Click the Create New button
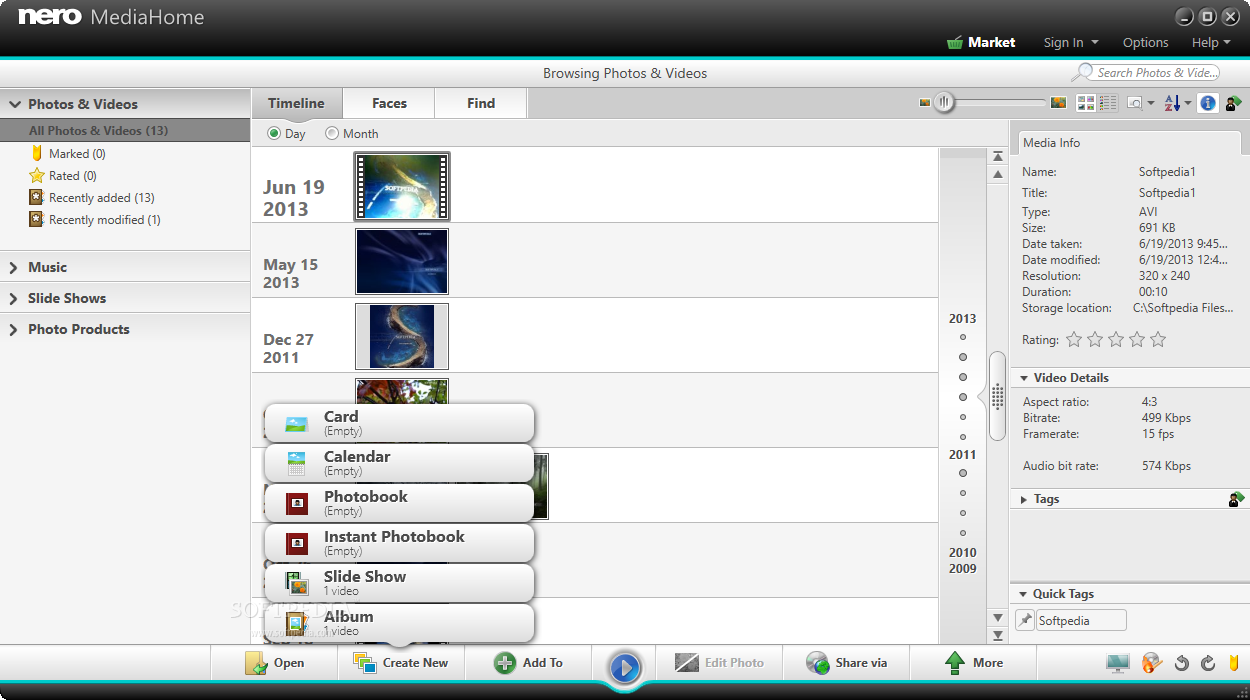1250x700 pixels. tap(401, 663)
